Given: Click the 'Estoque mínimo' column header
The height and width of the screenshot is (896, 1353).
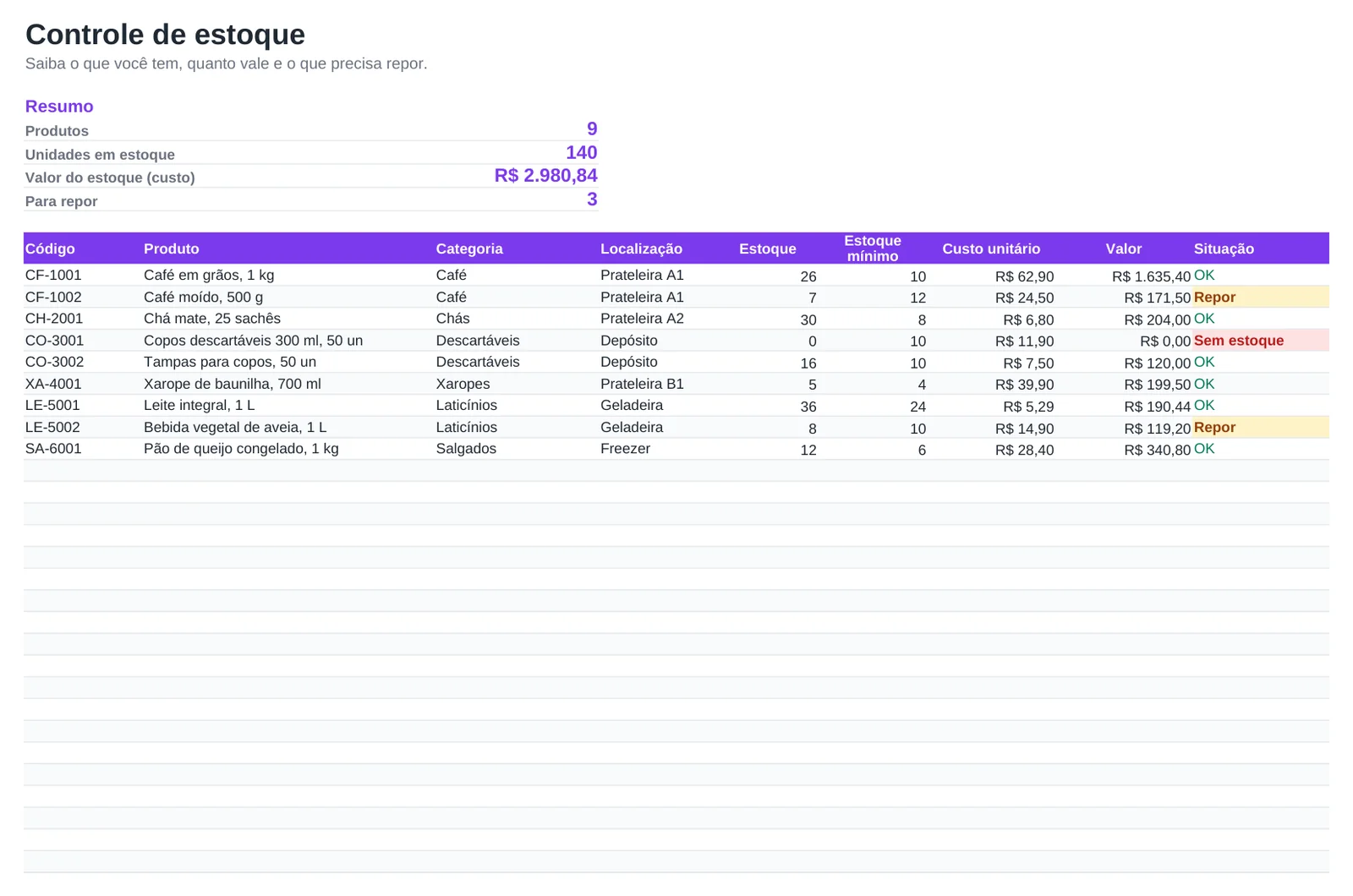Looking at the screenshot, I should (873, 249).
